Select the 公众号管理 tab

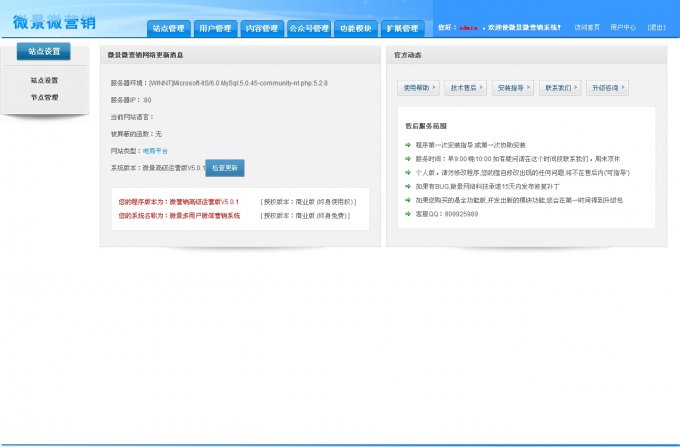coord(309,29)
